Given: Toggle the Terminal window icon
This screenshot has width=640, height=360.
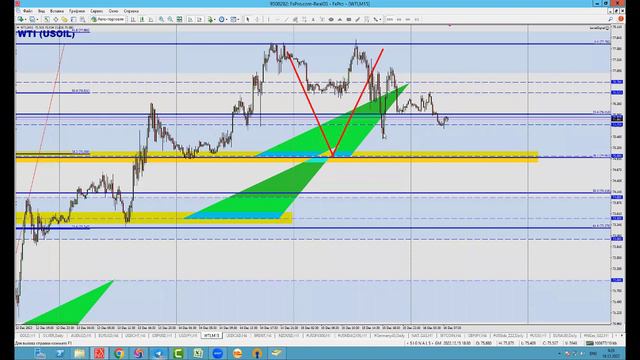Looking at the screenshot, I should pos(73,19).
